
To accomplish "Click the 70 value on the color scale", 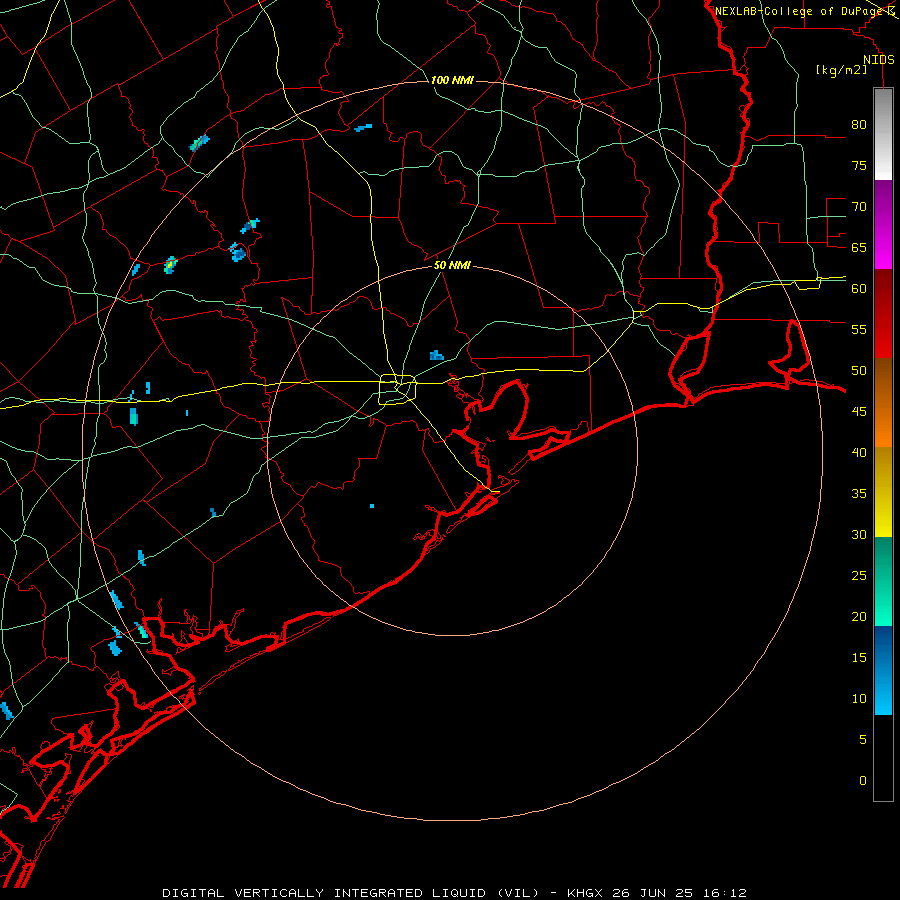I will (x=859, y=207).
